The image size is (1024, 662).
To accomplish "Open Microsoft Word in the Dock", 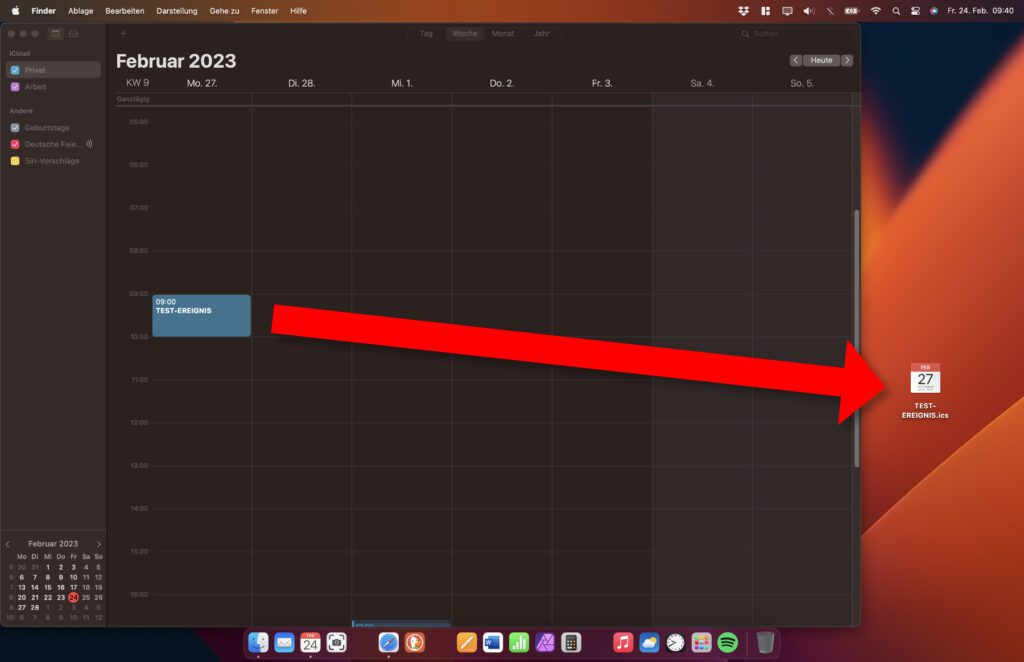I will tap(492, 642).
